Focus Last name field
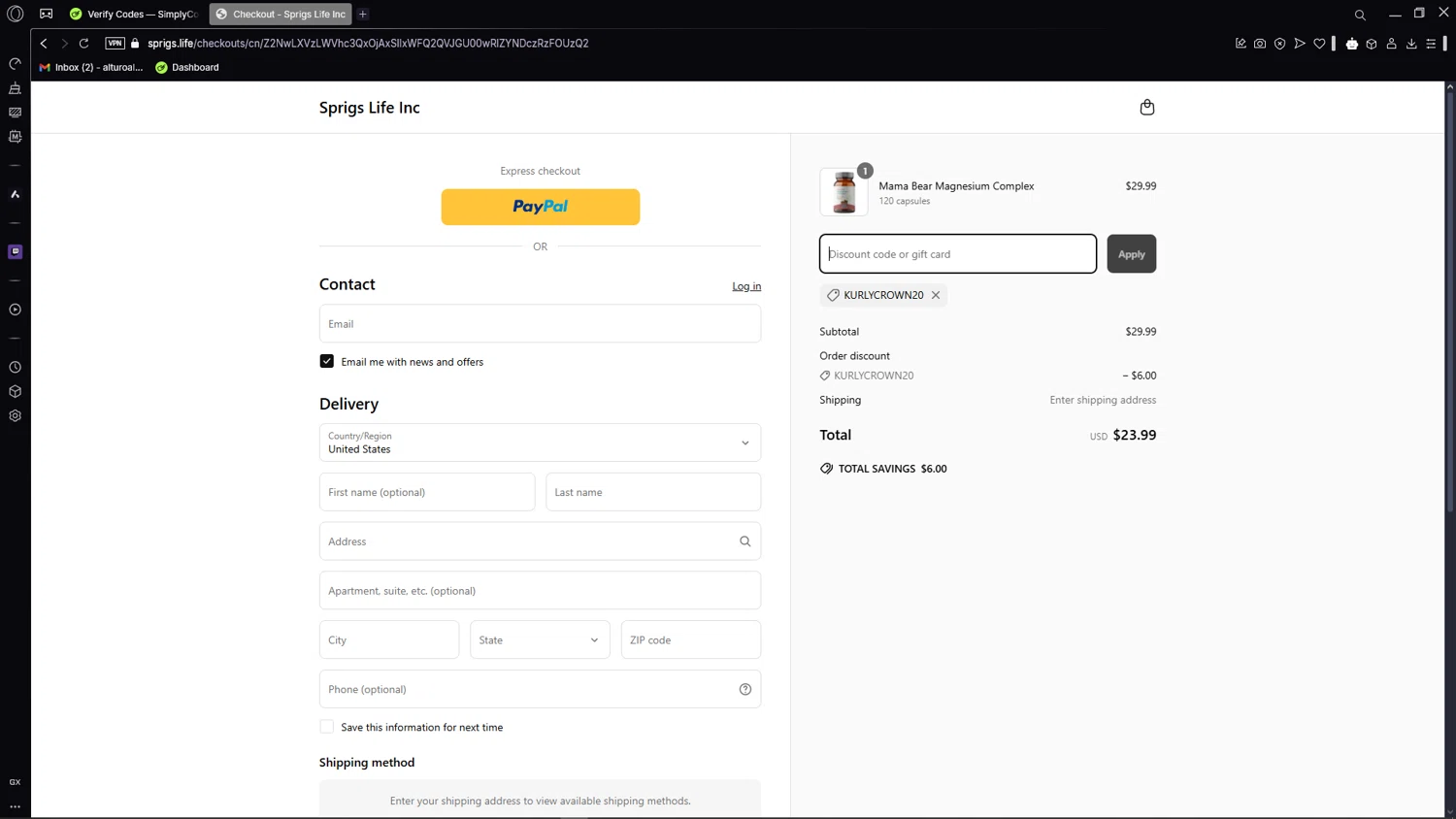Screen dimensions: 1456x819 [x=653, y=492]
